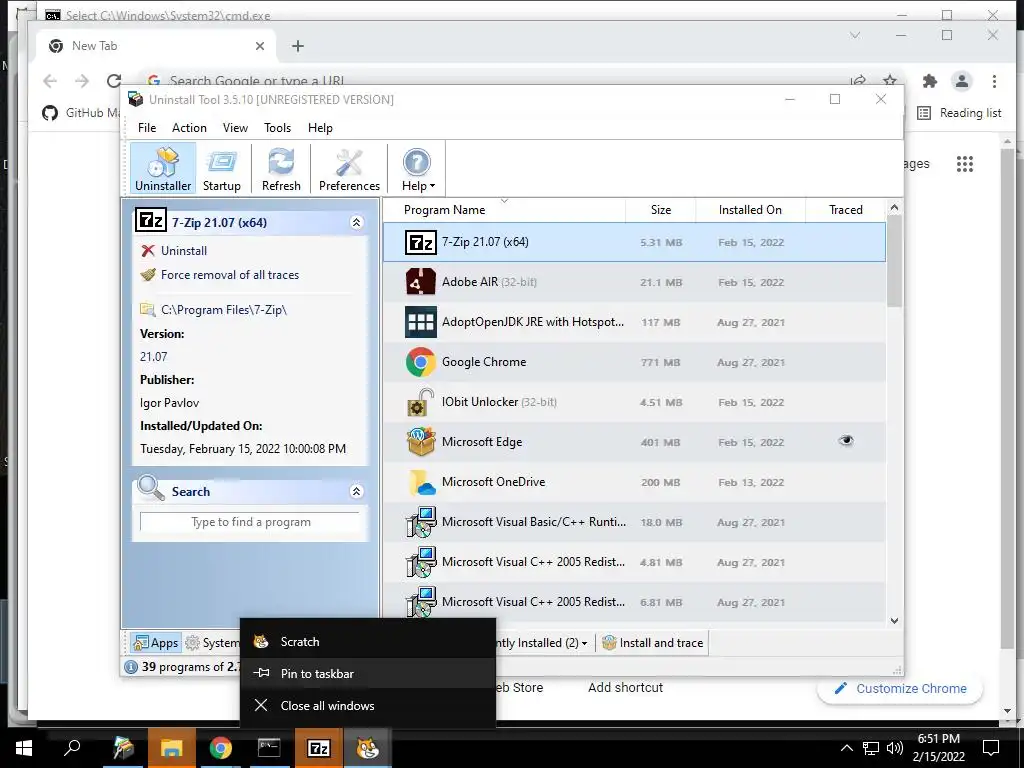
Task: Toggle the traced eye for Microsoft Edge
Action: pos(846,441)
